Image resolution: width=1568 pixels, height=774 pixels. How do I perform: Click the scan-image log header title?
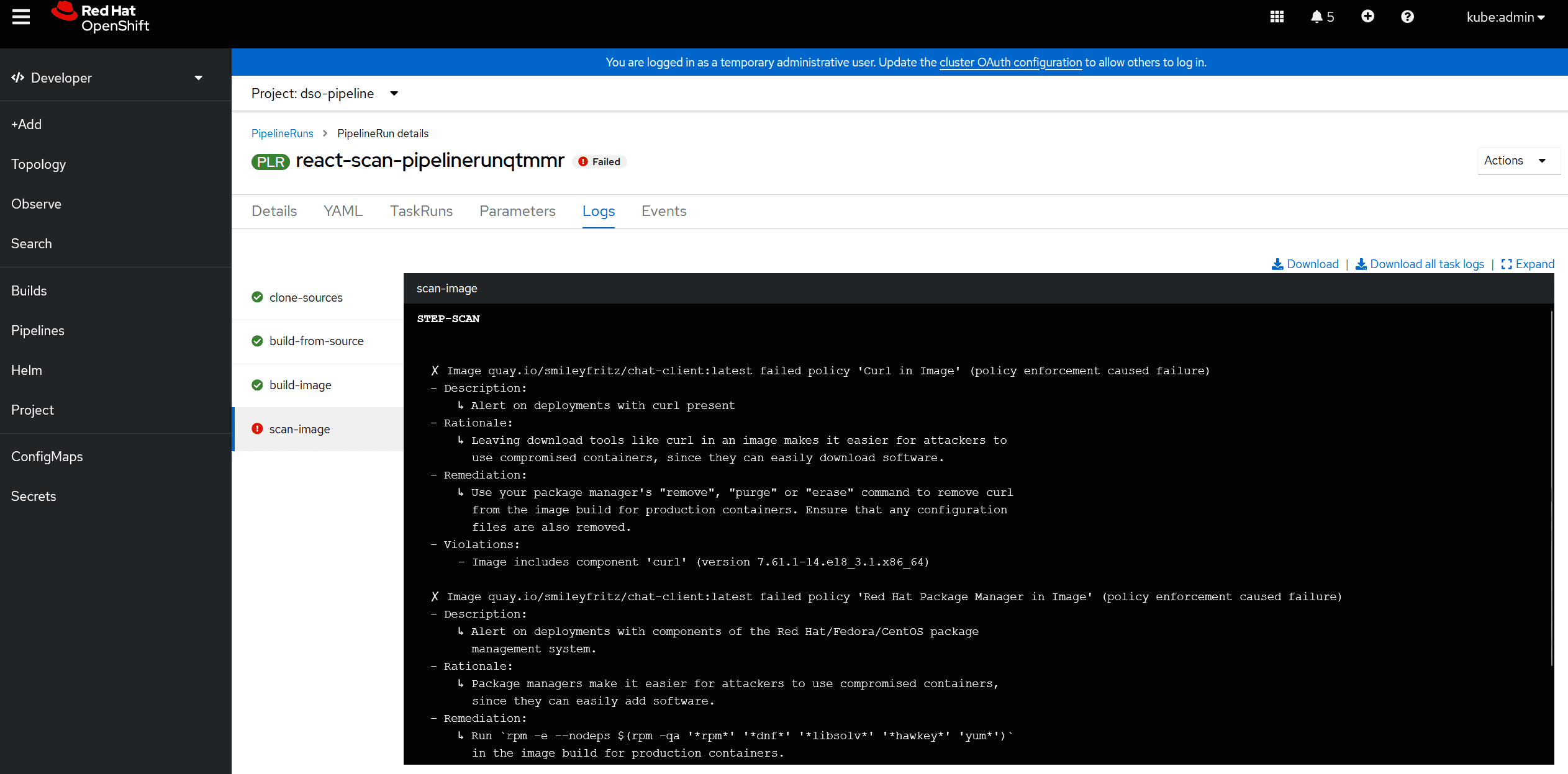[x=447, y=289]
